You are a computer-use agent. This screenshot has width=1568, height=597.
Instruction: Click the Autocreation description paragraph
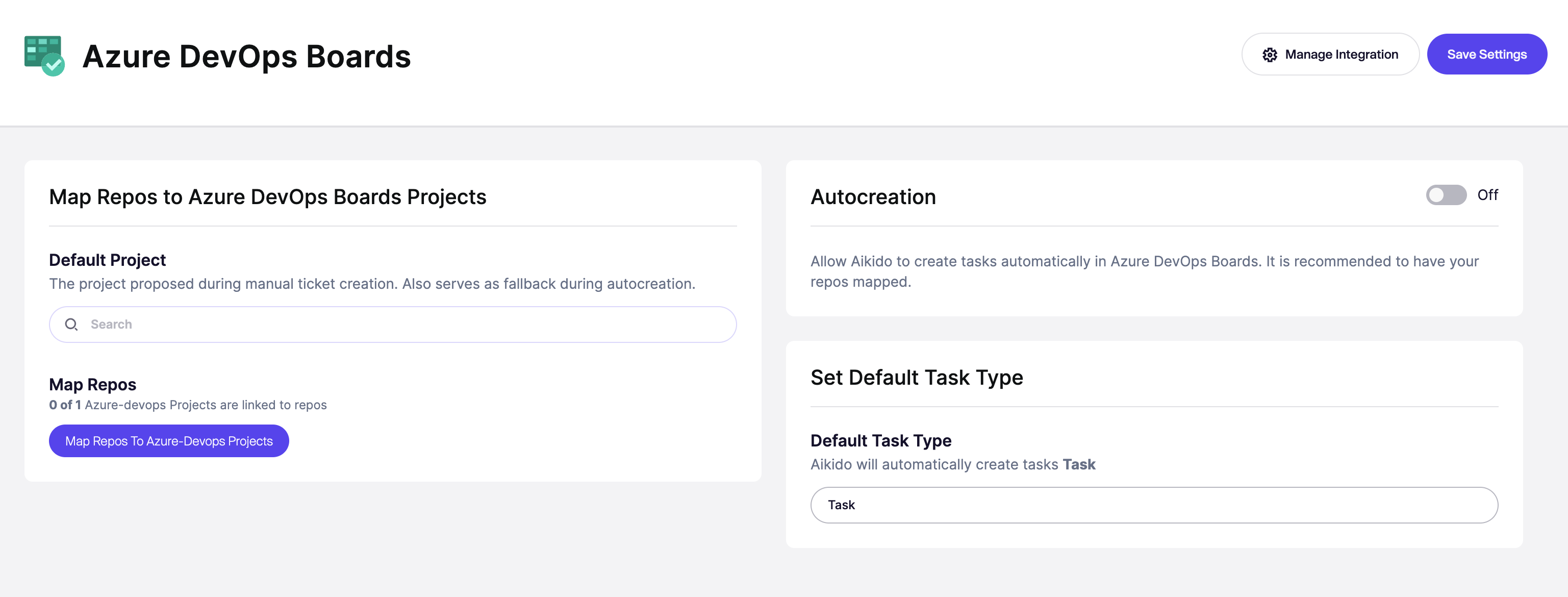(1144, 271)
